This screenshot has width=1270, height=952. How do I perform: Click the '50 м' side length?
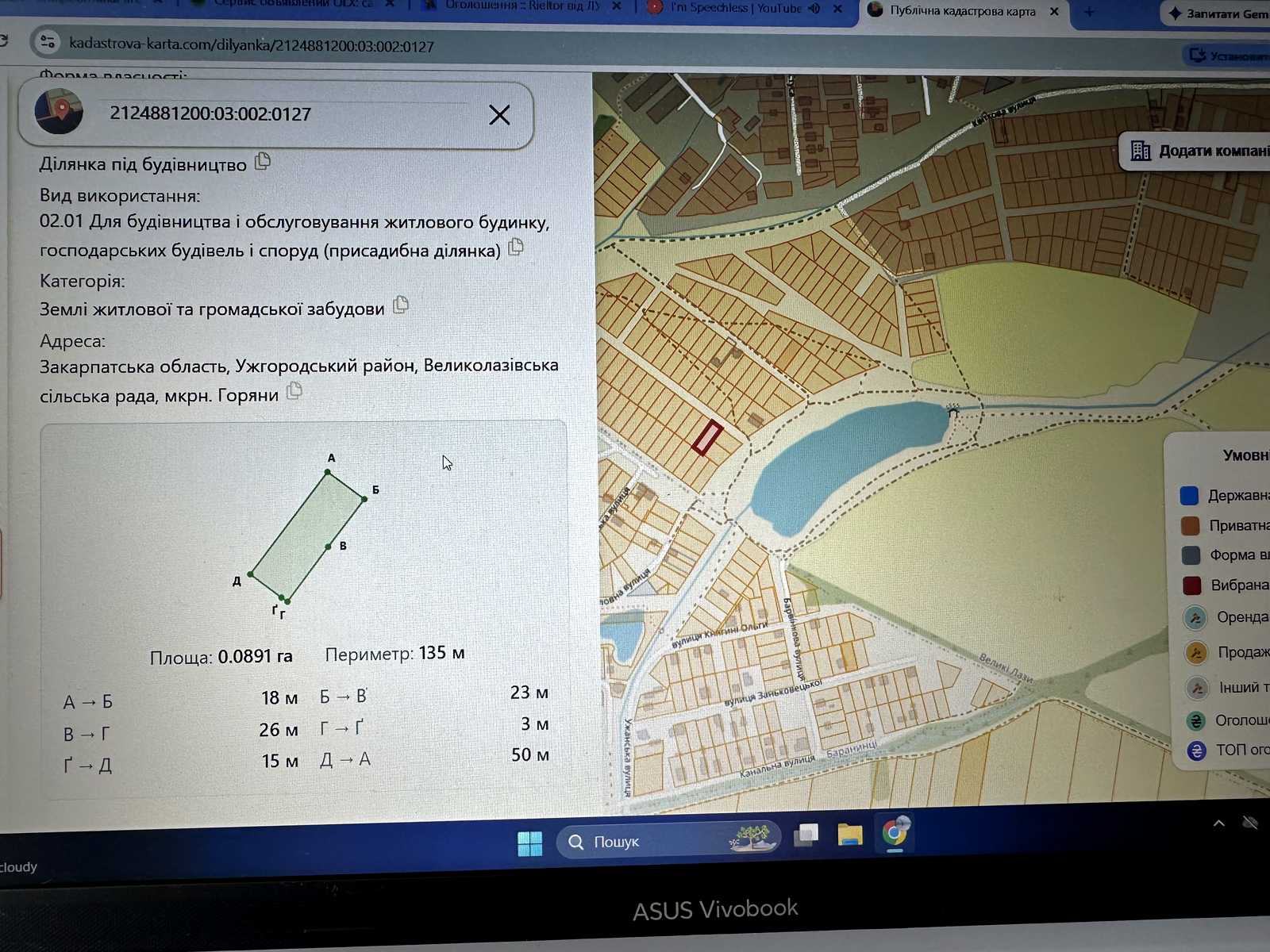tap(530, 754)
